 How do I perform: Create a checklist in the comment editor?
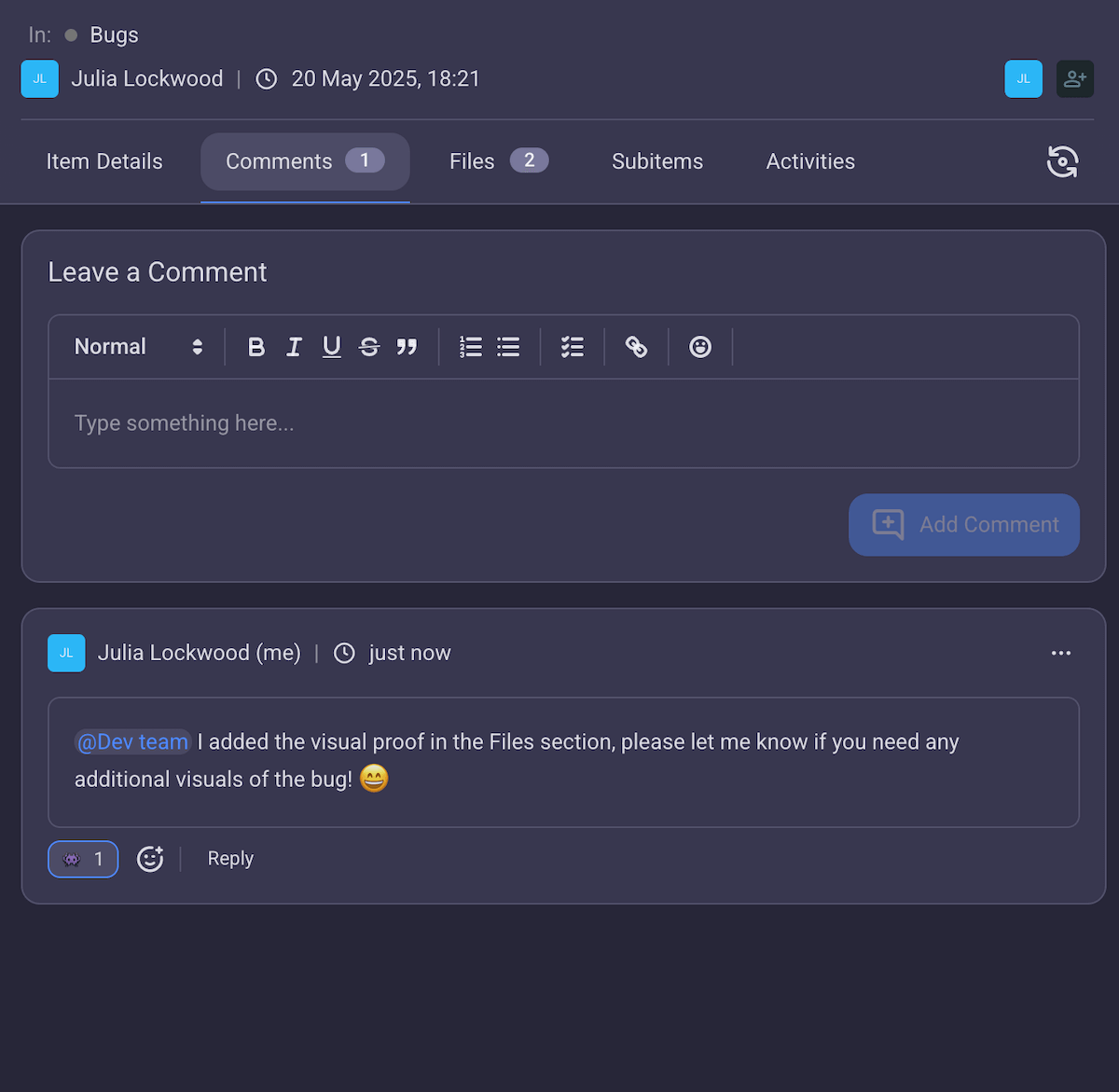(572, 346)
